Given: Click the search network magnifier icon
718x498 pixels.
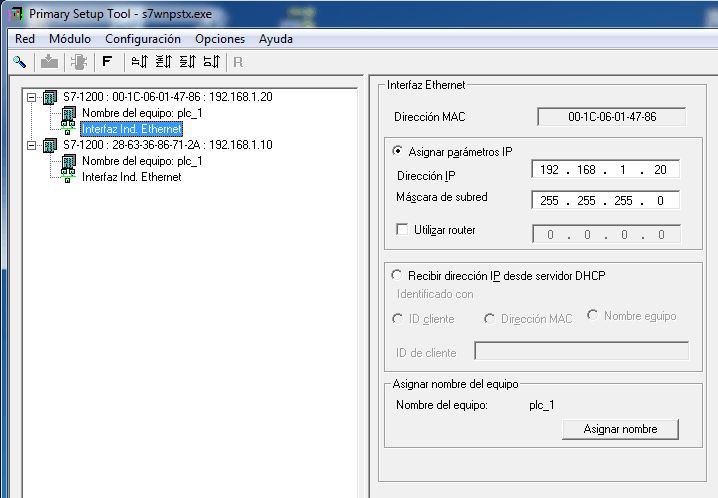Looking at the screenshot, I should click(x=19, y=62).
